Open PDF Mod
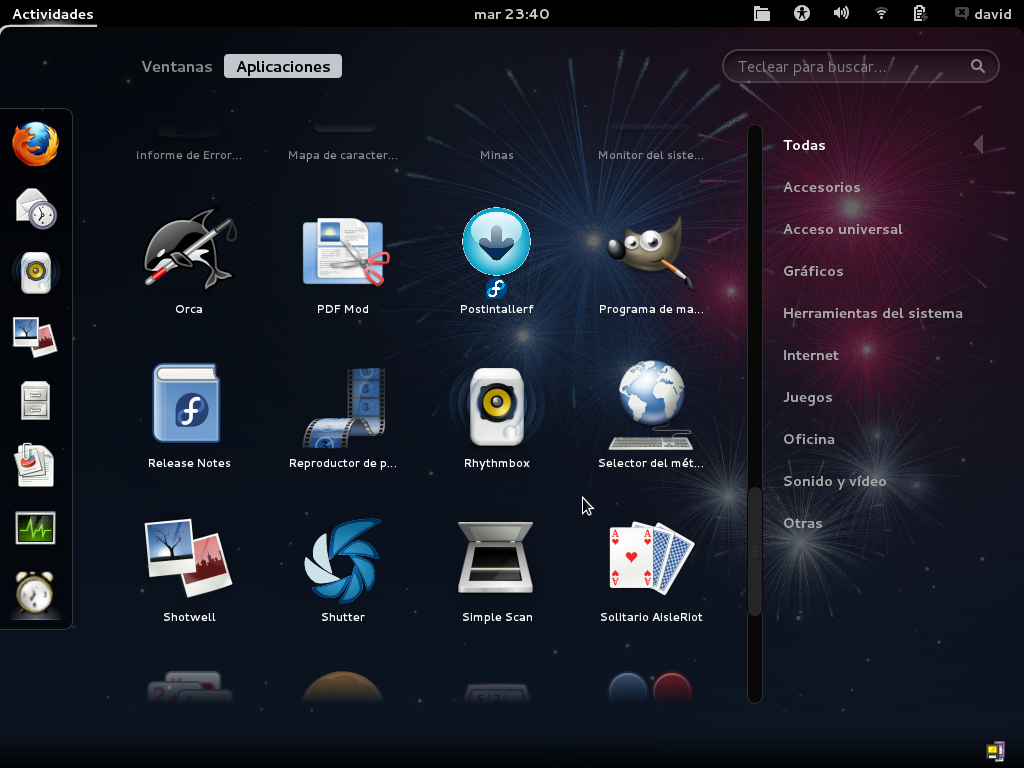 [343, 252]
